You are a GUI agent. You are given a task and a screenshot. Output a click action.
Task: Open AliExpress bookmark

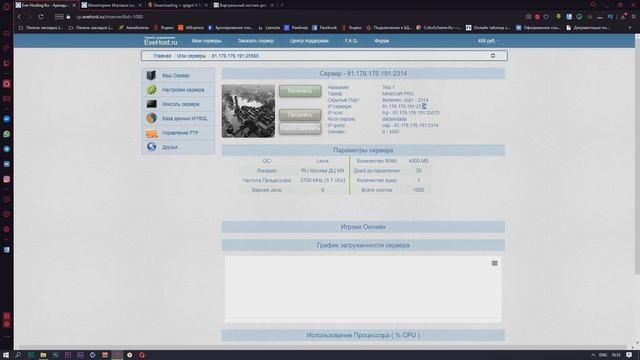(191, 28)
